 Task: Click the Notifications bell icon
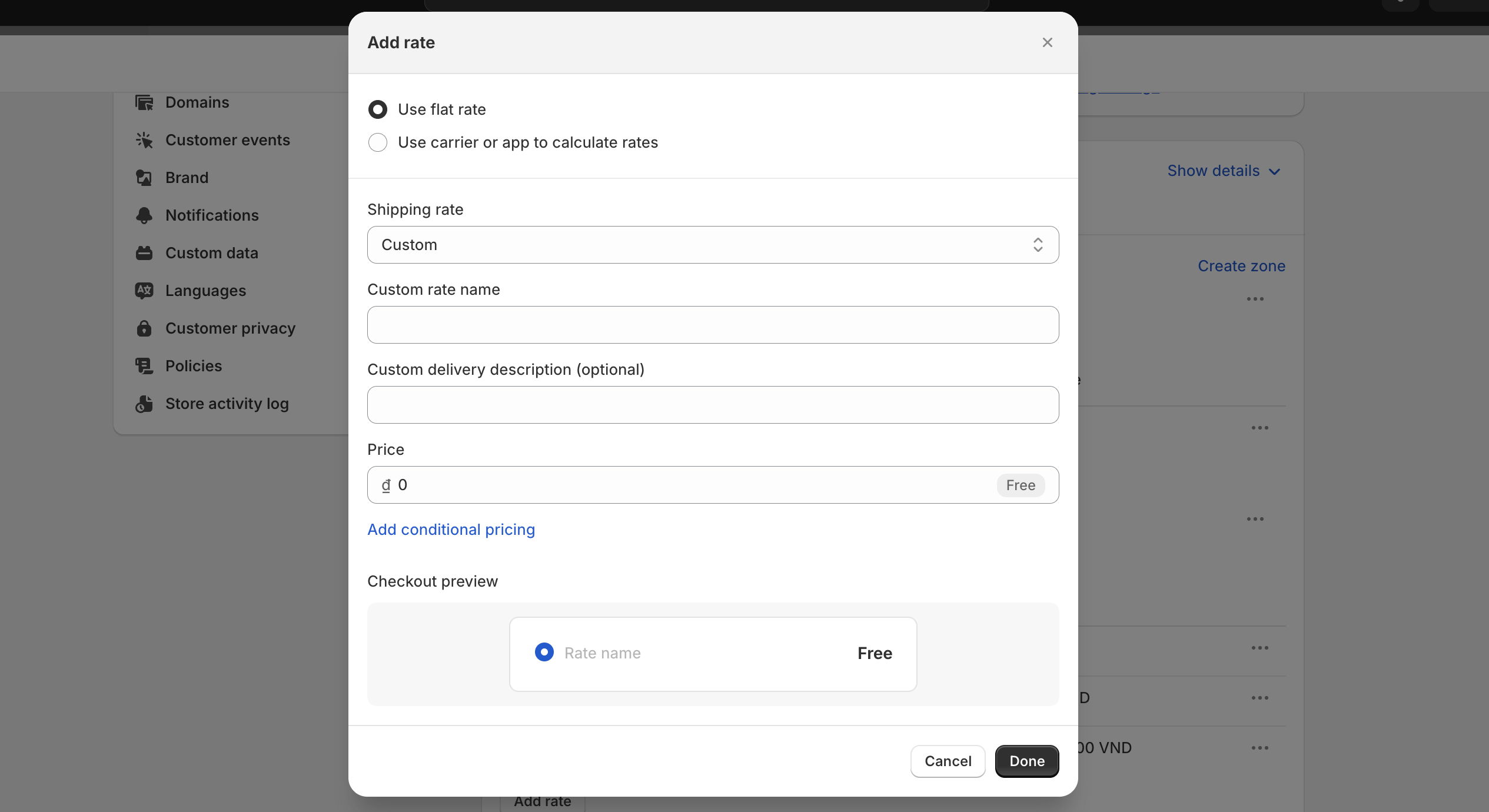(x=144, y=215)
